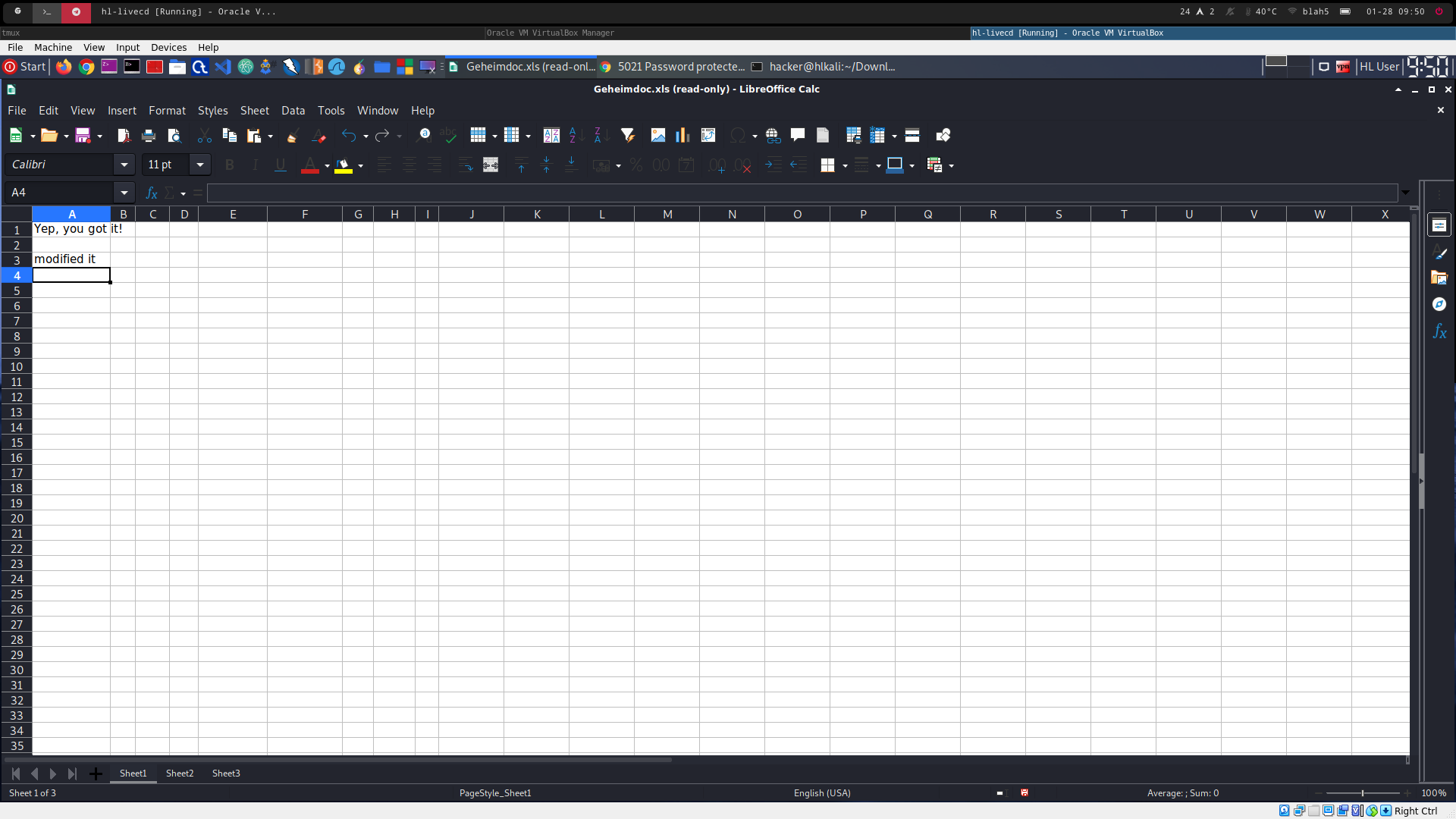This screenshot has height=819, width=1456.
Task: Expand the Calibri font name dropdown
Action: pyautogui.click(x=124, y=165)
